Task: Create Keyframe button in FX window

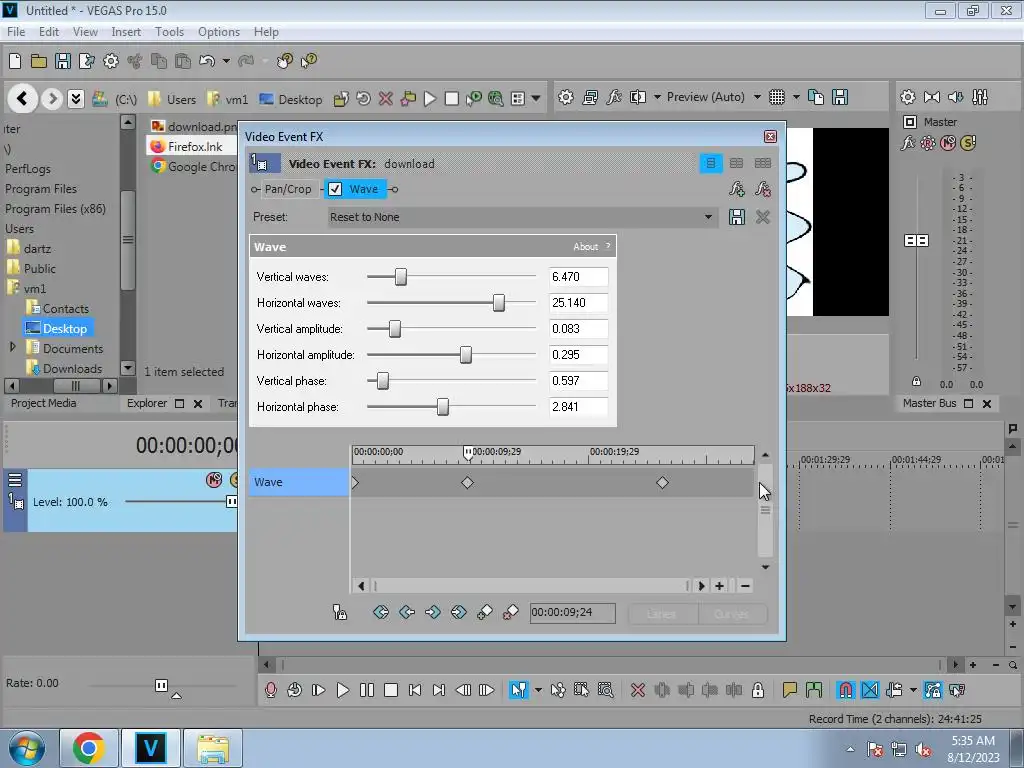Action: (485, 613)
